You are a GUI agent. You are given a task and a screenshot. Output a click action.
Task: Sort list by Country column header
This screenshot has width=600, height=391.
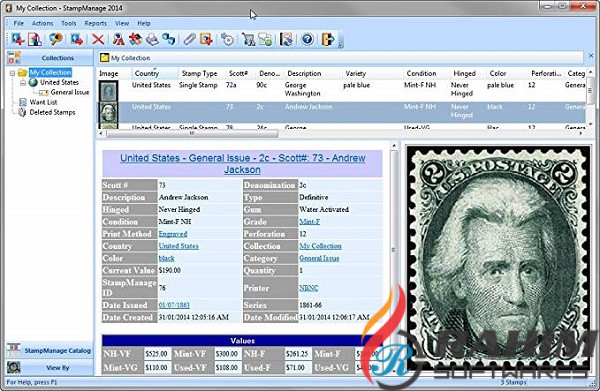pyautogui.click(x=155, y=73)
